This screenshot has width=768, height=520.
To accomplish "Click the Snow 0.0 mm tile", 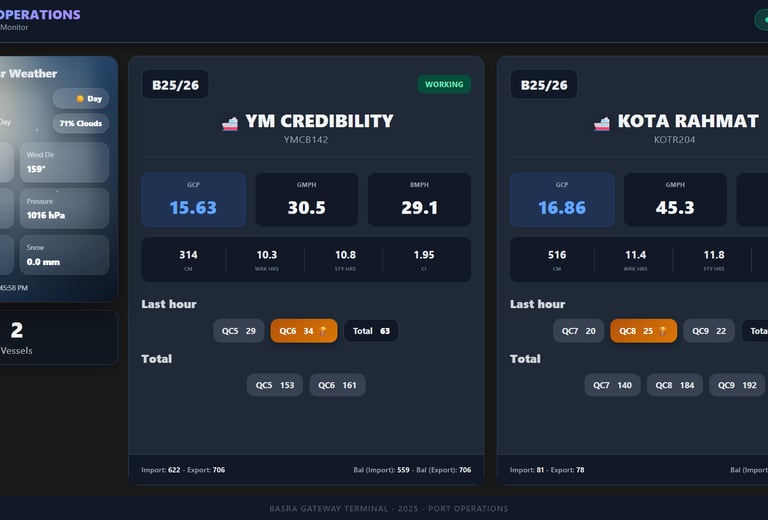I will [64, 255].
